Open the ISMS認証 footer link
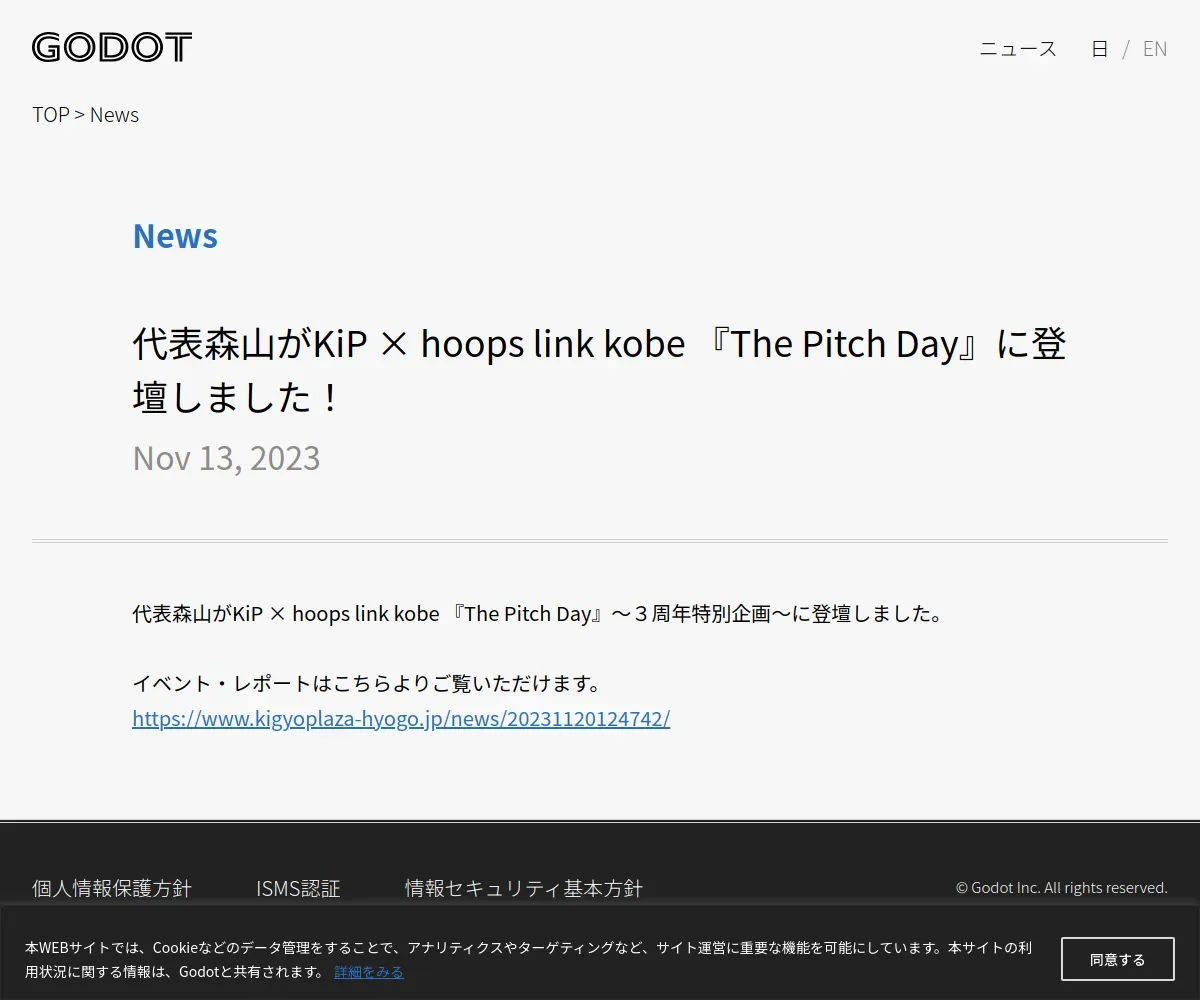 pyautogui.click(x=298, y=888)
